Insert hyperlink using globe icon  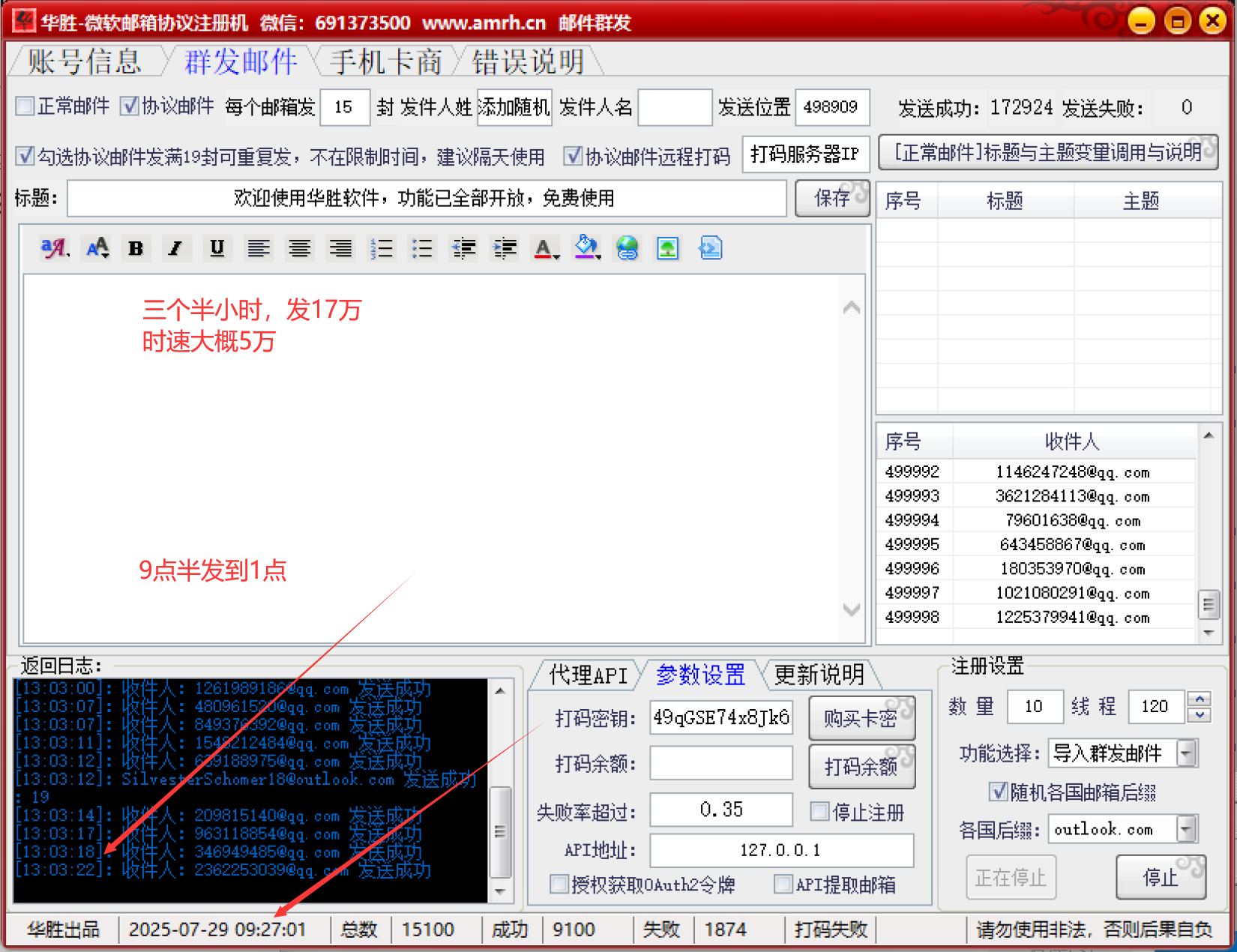pyautogui.click(x=627, y=248)
